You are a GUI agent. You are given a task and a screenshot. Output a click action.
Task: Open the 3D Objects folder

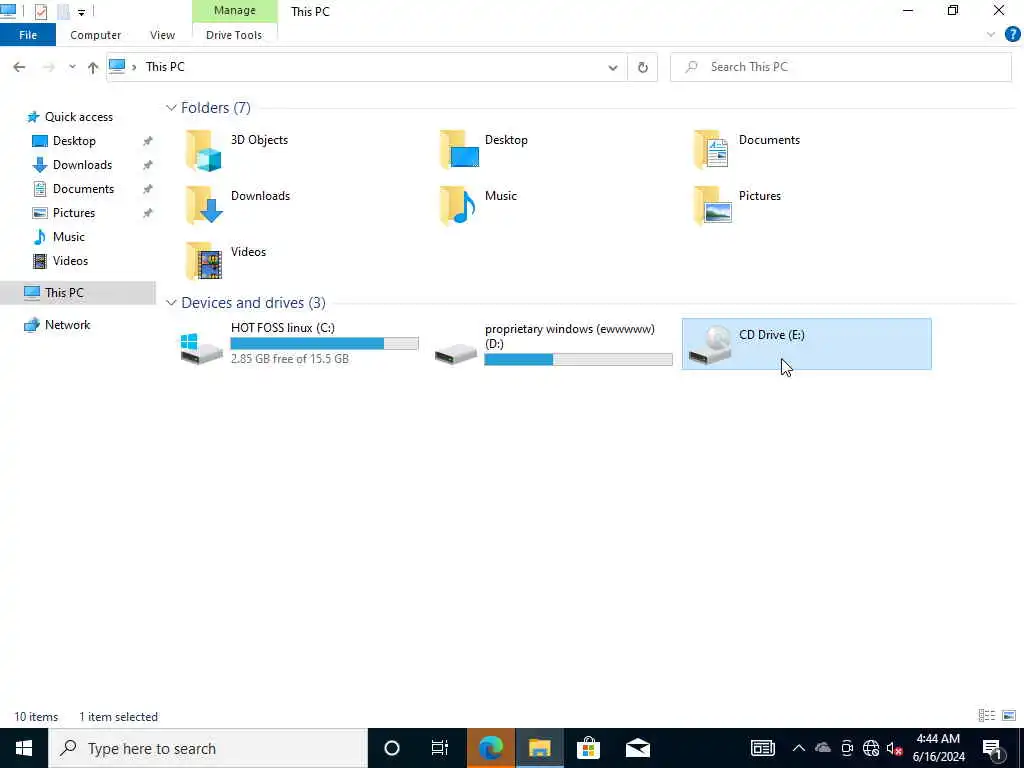(x=236, y=150)
